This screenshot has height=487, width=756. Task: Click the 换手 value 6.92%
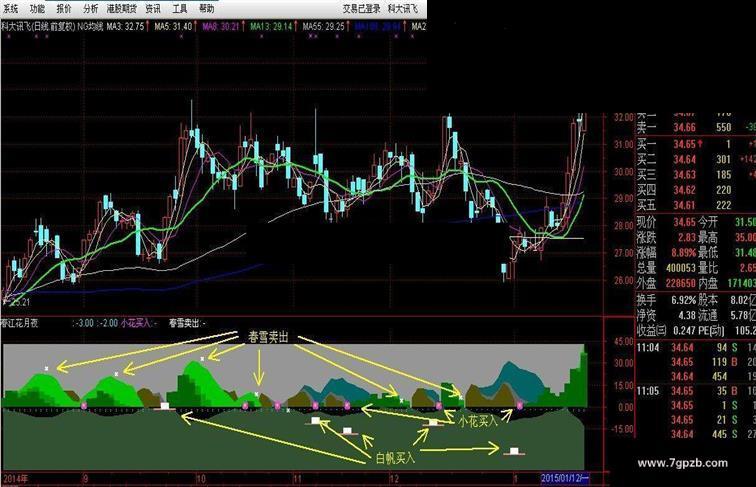pos(684,300)
